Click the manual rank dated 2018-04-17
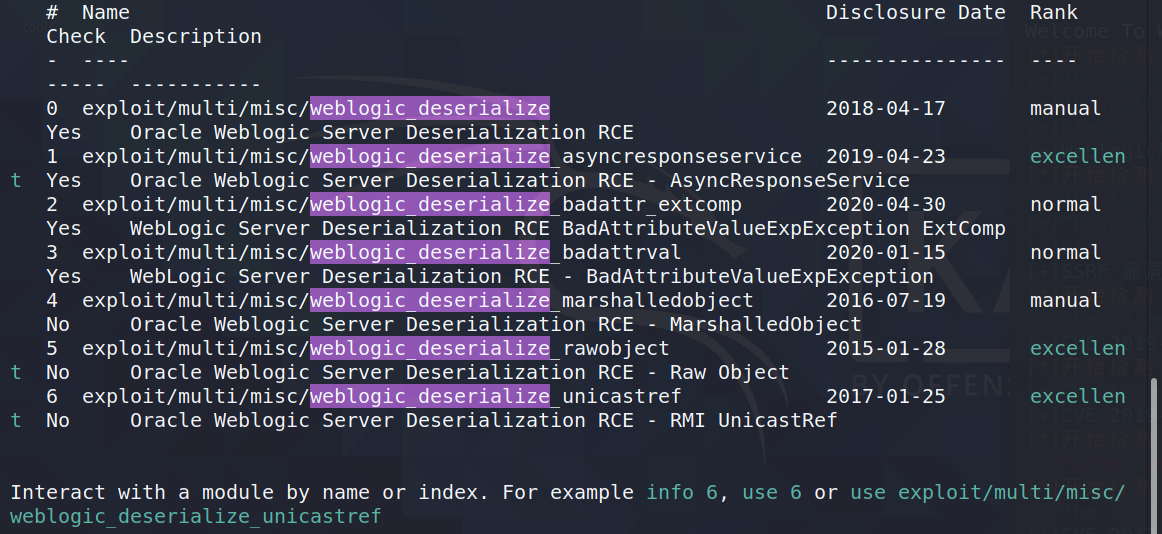Screen dimensions: 1162x534 pyautogui.click(x=1065, y=108)
